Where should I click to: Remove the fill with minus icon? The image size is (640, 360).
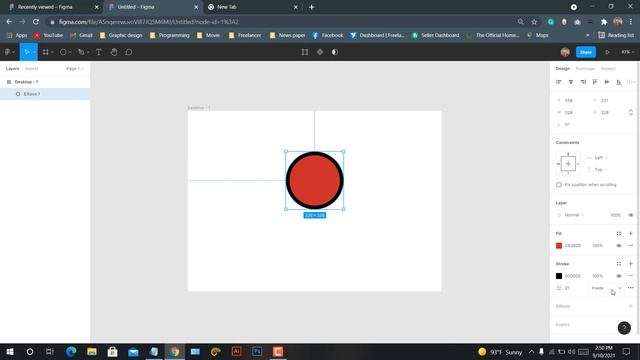click(x=631, y=246)
